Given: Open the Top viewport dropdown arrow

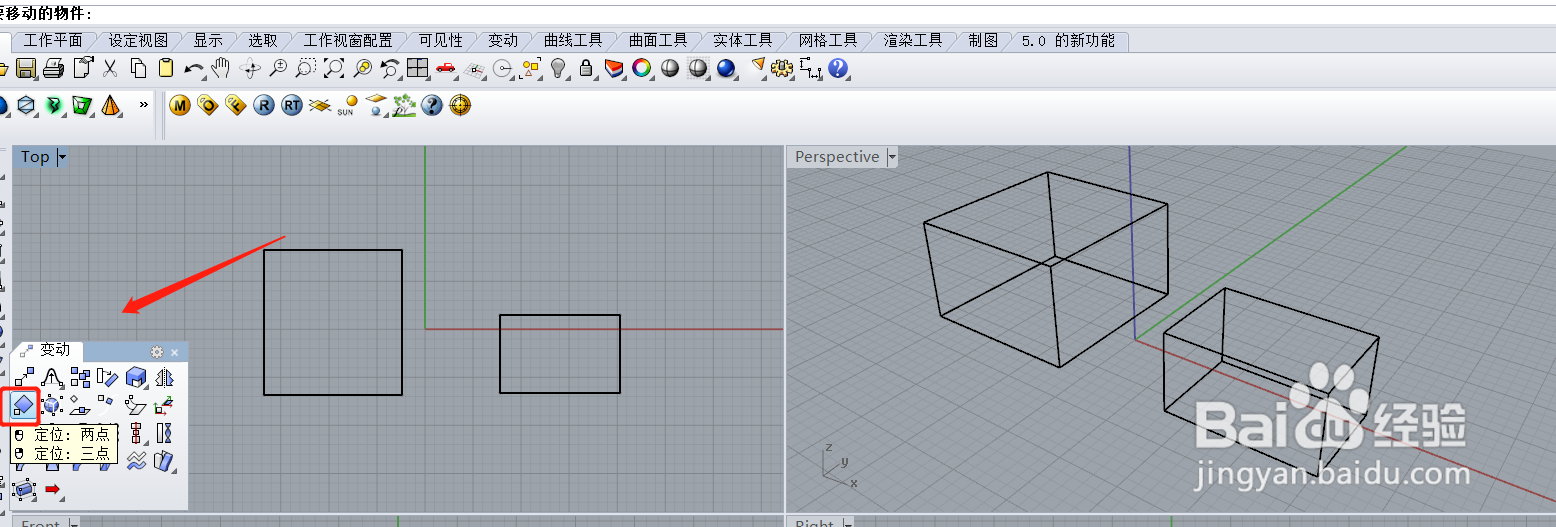Looking at the screenshot, I should [x=62, y=157].
